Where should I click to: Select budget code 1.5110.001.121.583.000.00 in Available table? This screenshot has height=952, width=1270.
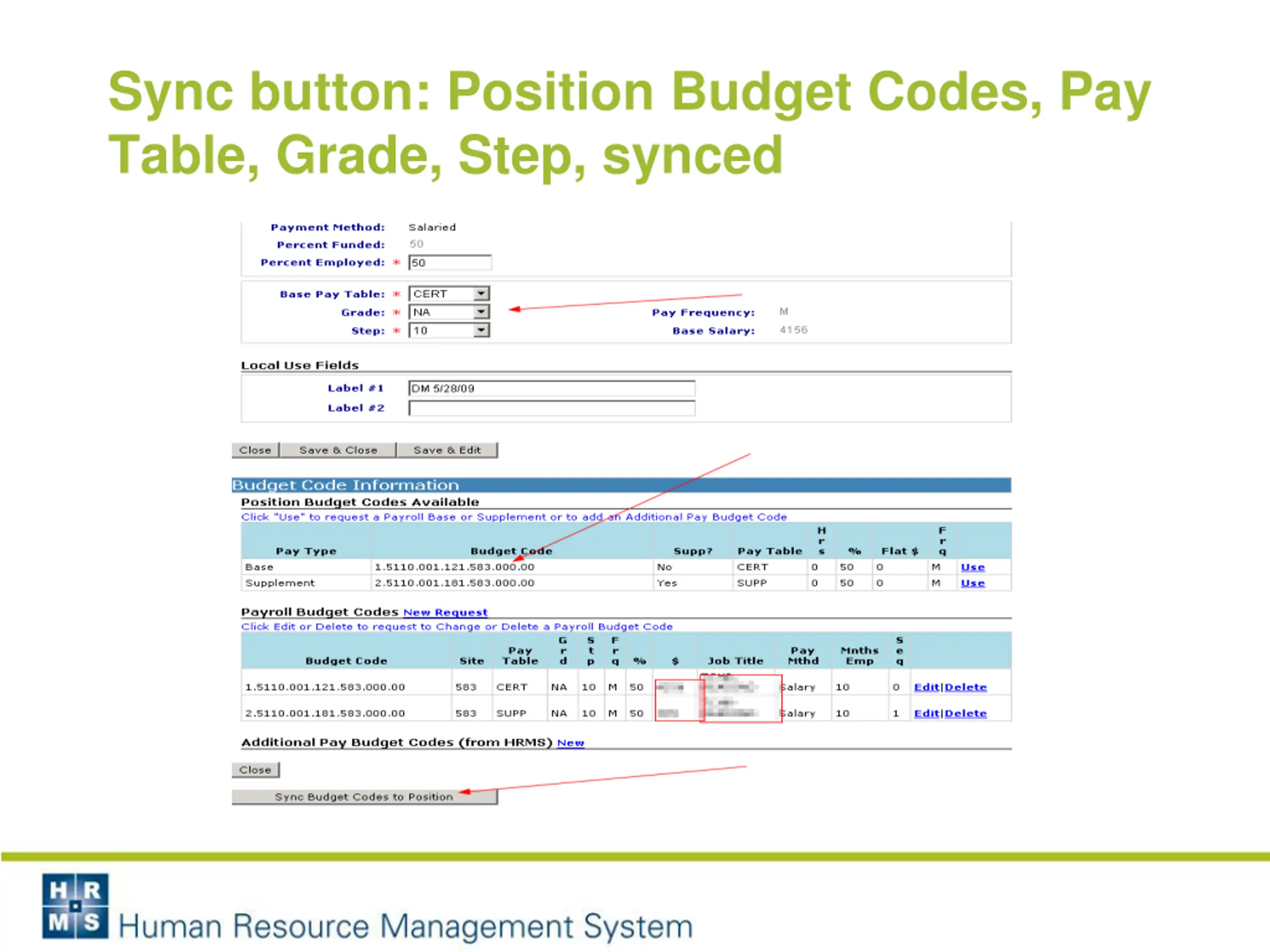455,567
